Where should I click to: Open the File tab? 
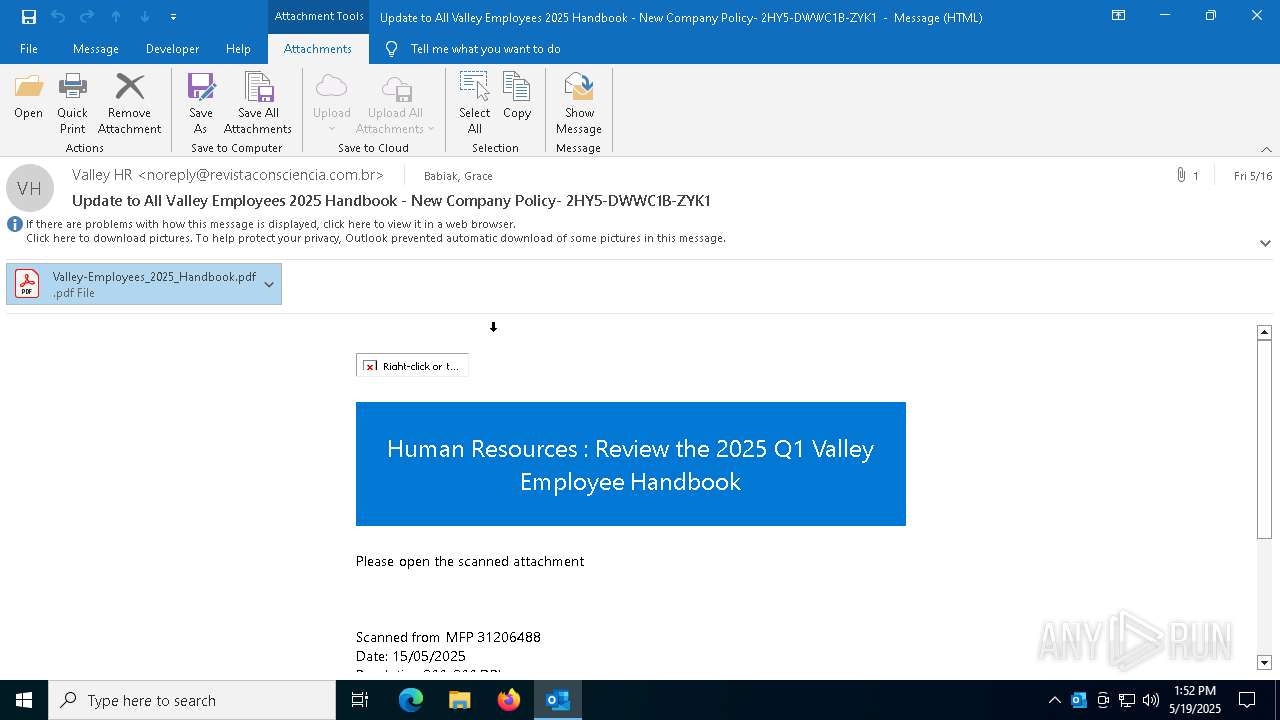click(29, 49)
